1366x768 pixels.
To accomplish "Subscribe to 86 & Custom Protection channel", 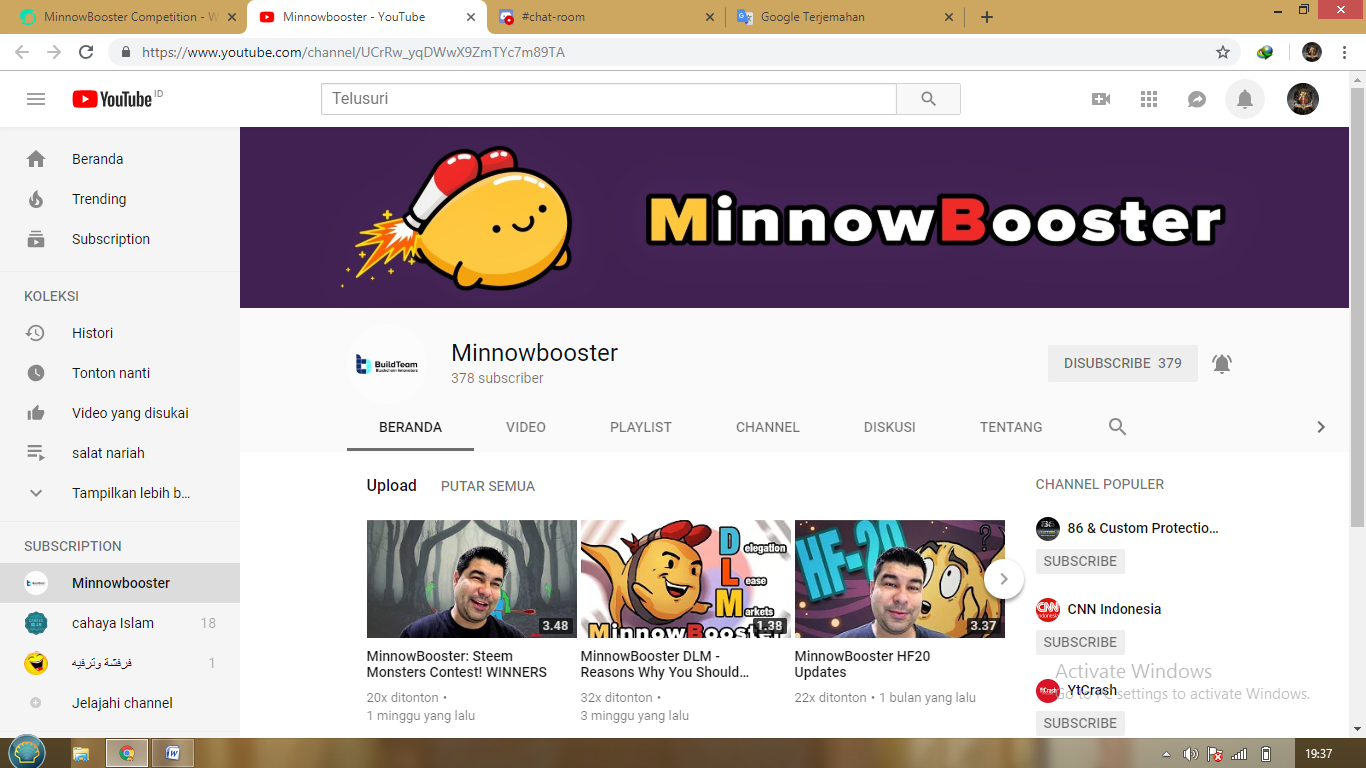I will [1080, 561].
